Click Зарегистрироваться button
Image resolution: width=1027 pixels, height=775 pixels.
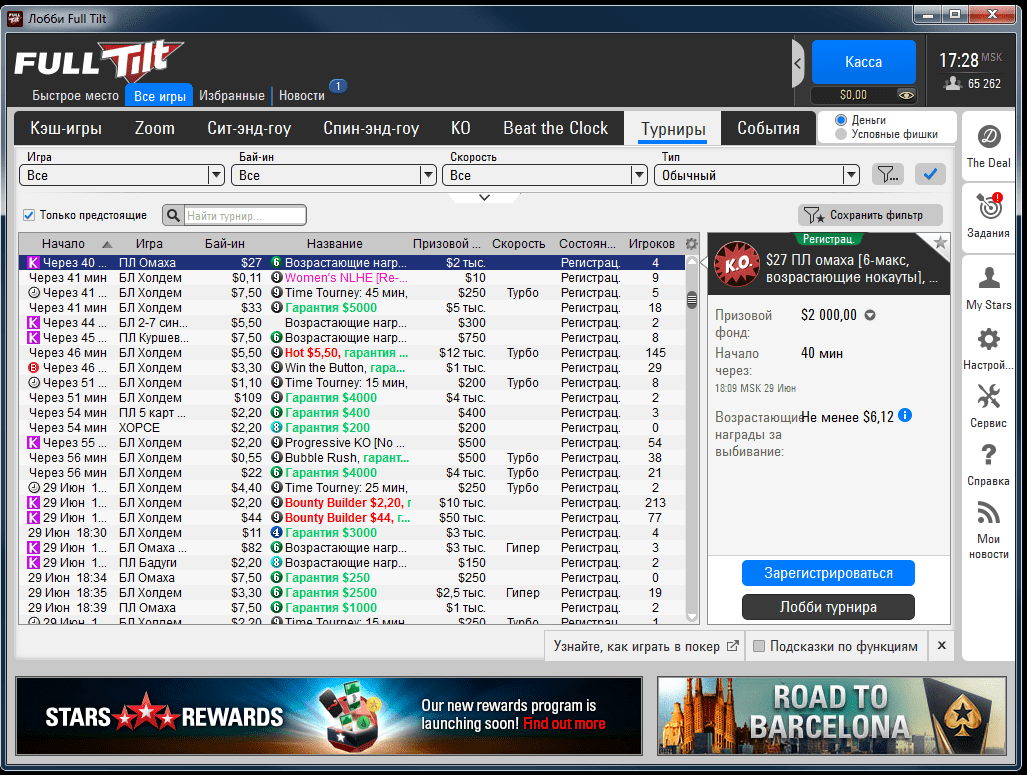828,573
